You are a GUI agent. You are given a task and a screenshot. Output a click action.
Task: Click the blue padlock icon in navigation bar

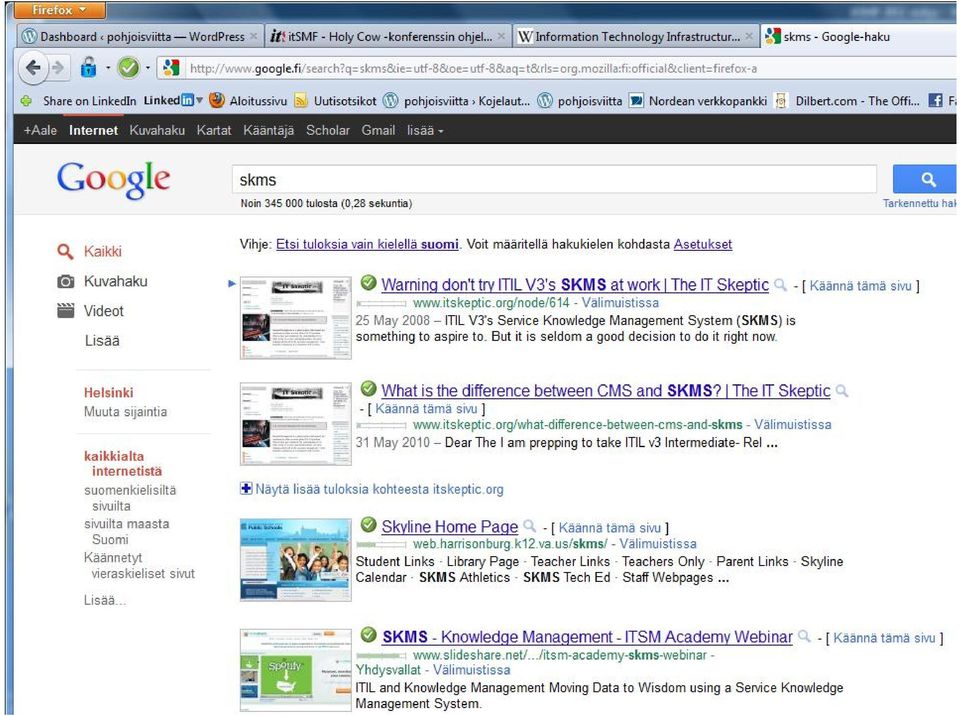pos(89,67)
